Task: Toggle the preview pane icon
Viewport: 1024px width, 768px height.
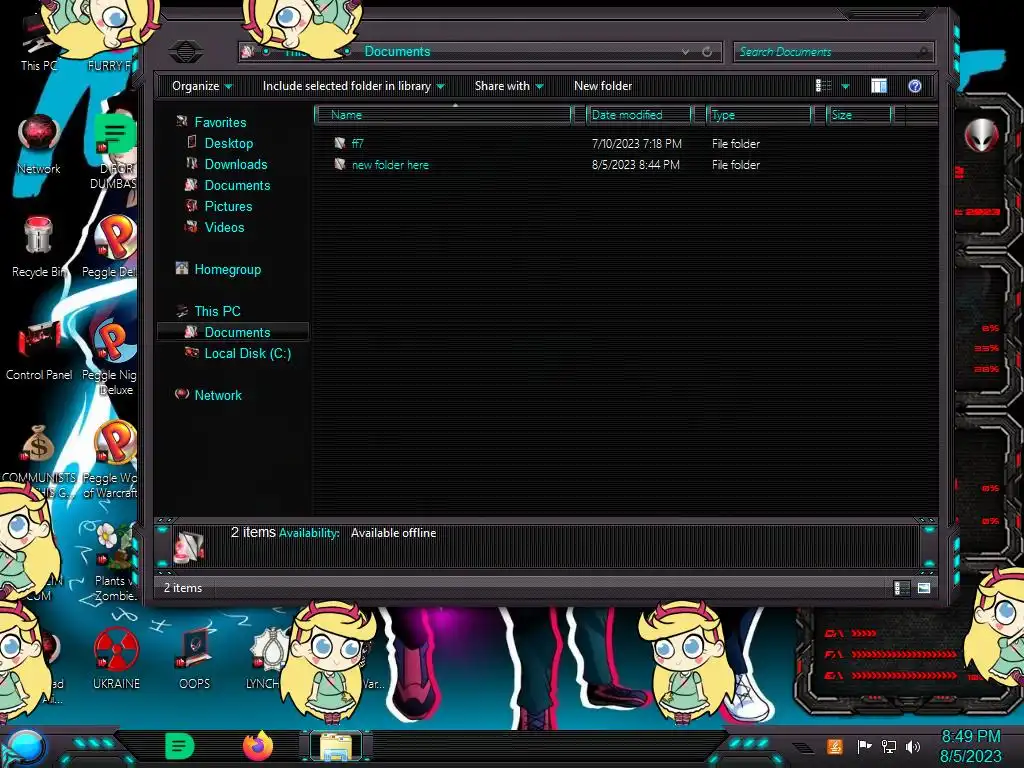Action: coord(879,86)
